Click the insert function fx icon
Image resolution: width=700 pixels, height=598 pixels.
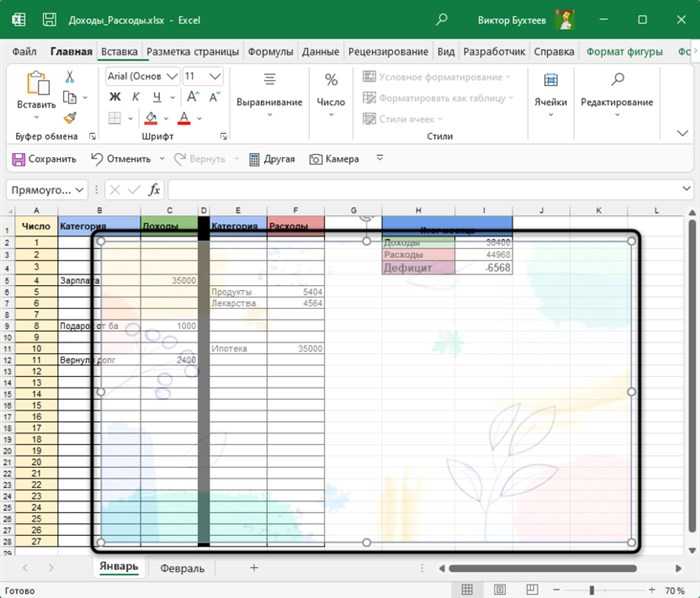(x=154, y=190)
